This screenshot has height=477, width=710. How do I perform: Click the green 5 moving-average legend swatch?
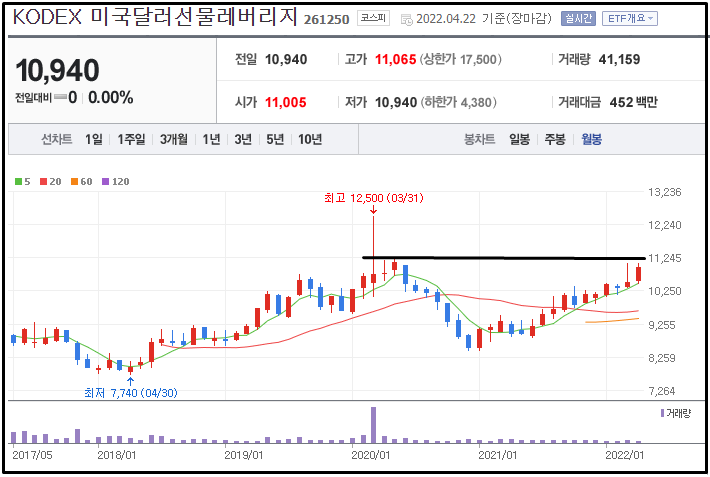(x=19, y=182)
